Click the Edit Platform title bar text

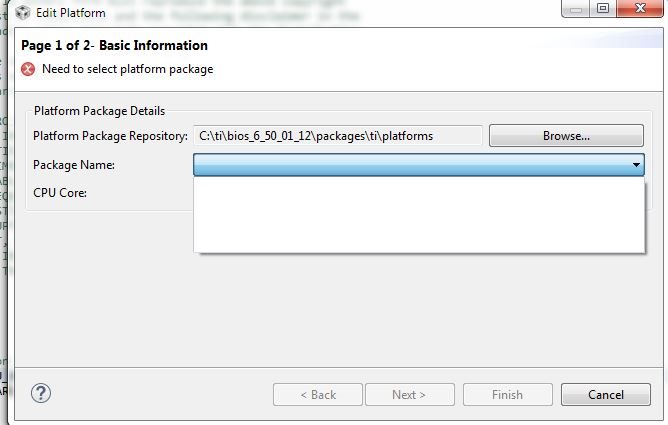tap(72, 13)
